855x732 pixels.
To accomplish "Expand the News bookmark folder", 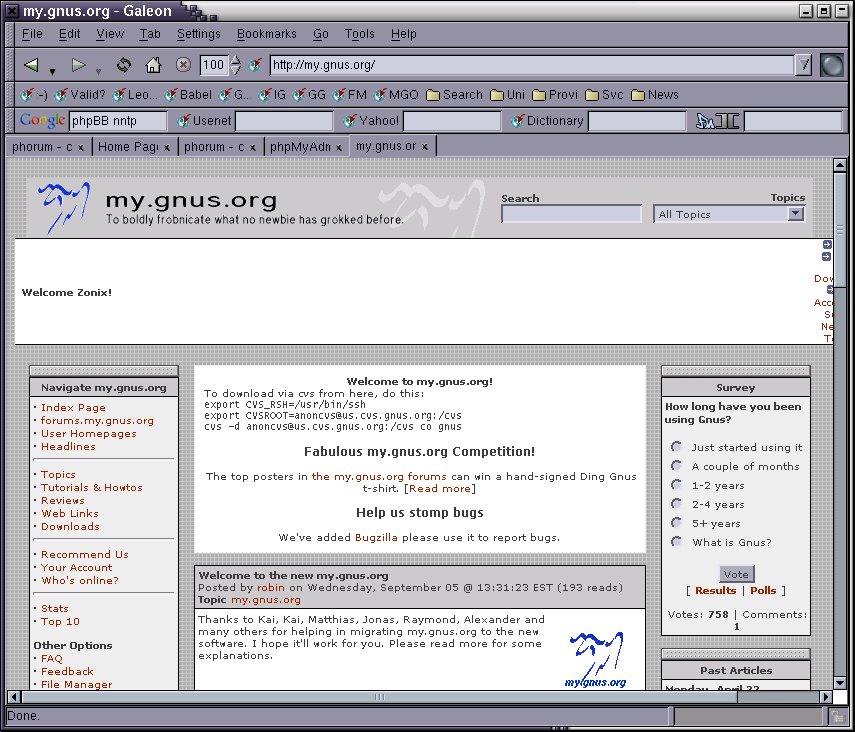I will coord(654,95).
